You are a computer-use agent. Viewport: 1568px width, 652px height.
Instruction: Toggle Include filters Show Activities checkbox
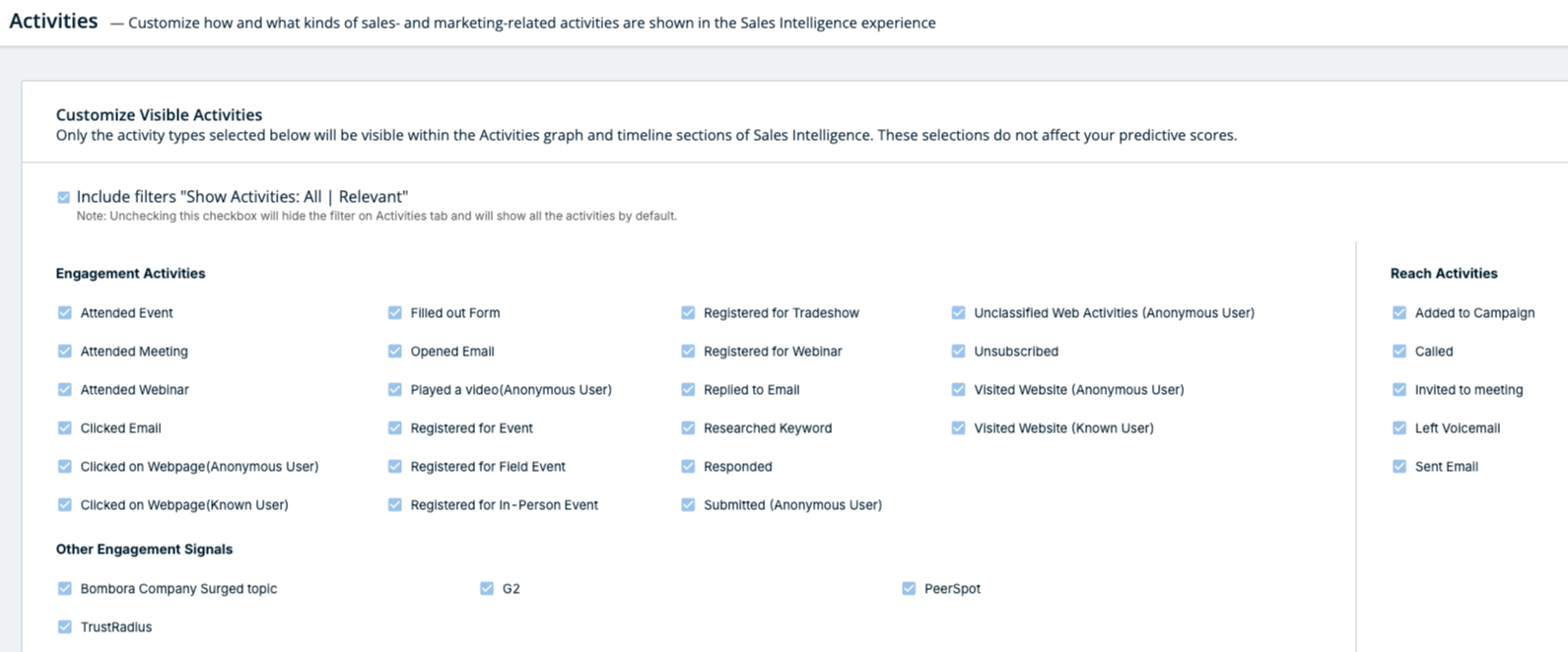click(x=64, y=198)
